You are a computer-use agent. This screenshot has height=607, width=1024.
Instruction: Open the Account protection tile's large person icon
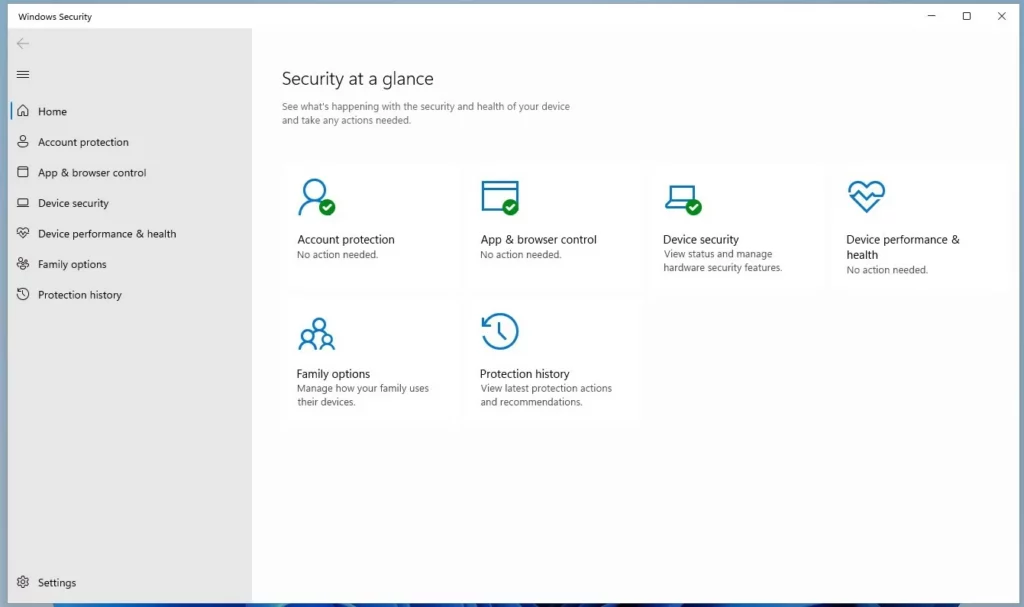(x=317, y=197)
